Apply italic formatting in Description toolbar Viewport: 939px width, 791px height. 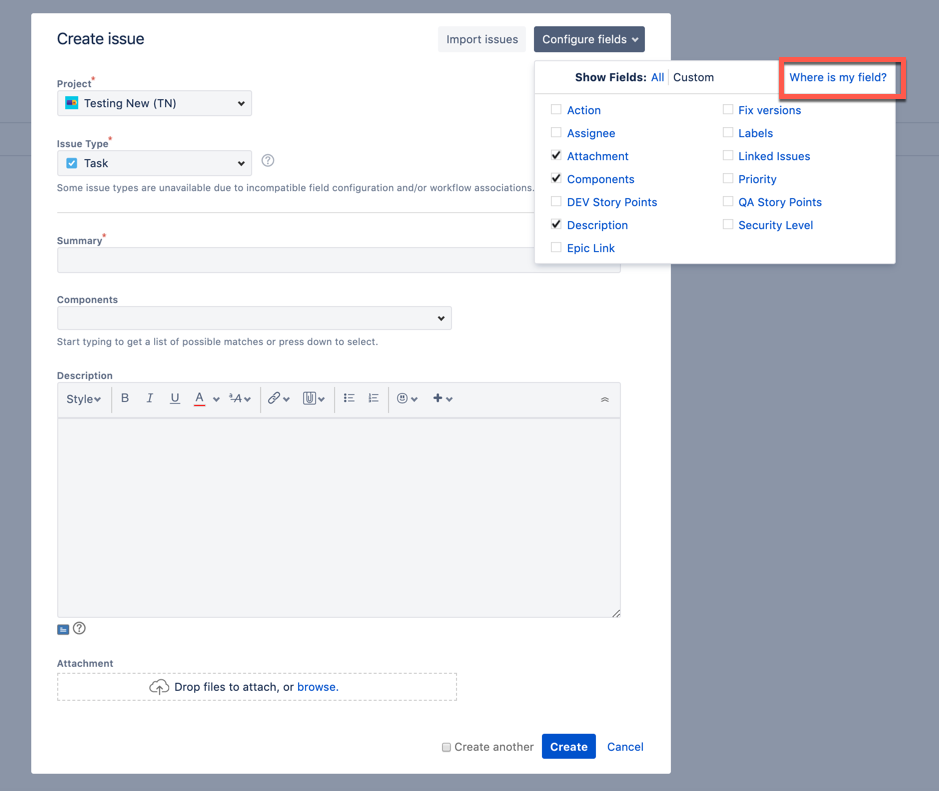coord(150,398)
